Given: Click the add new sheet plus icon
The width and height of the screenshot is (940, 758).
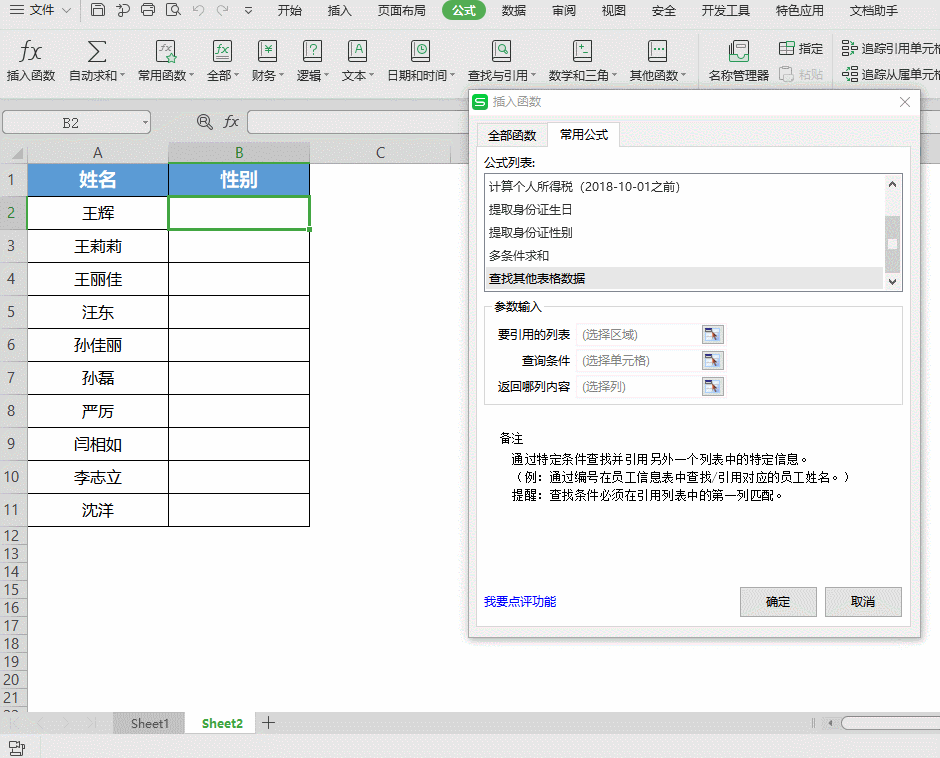Looking at the screenshot, I should point(268,723).
